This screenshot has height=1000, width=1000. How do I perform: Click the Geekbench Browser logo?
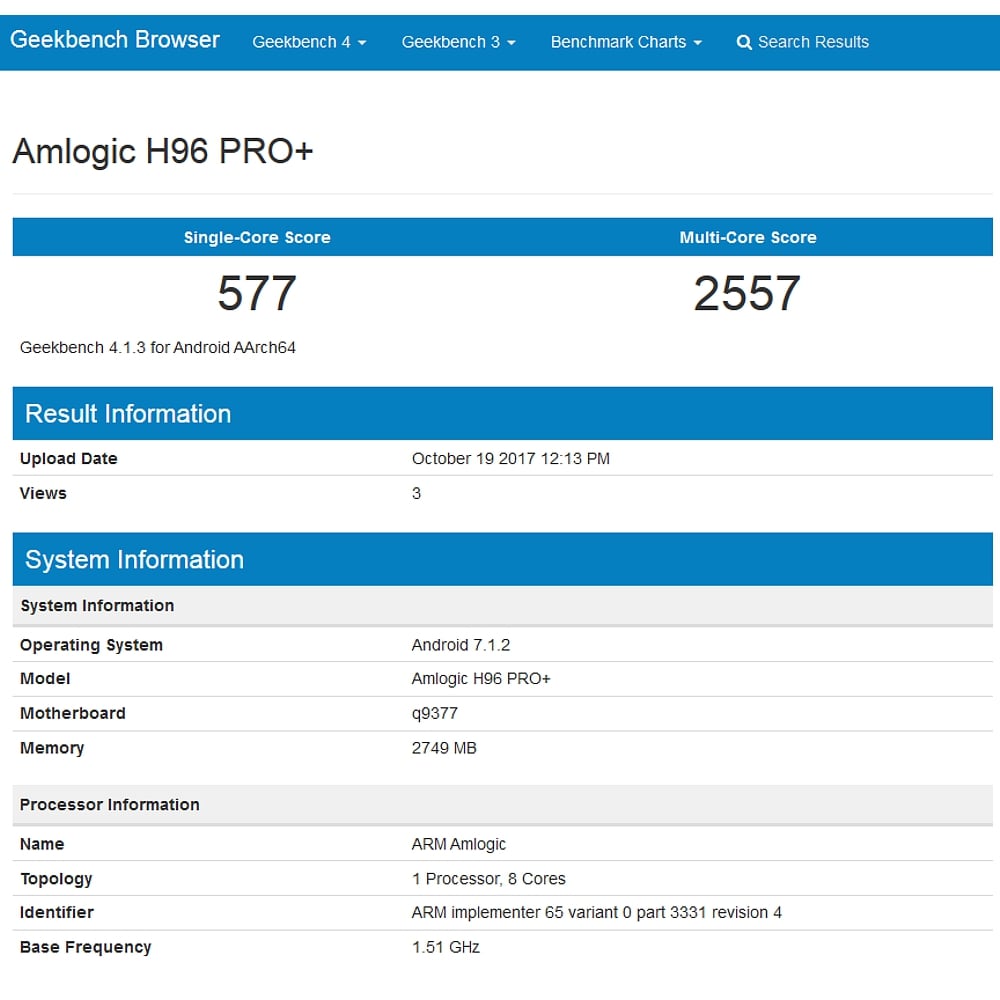point(115,40)
